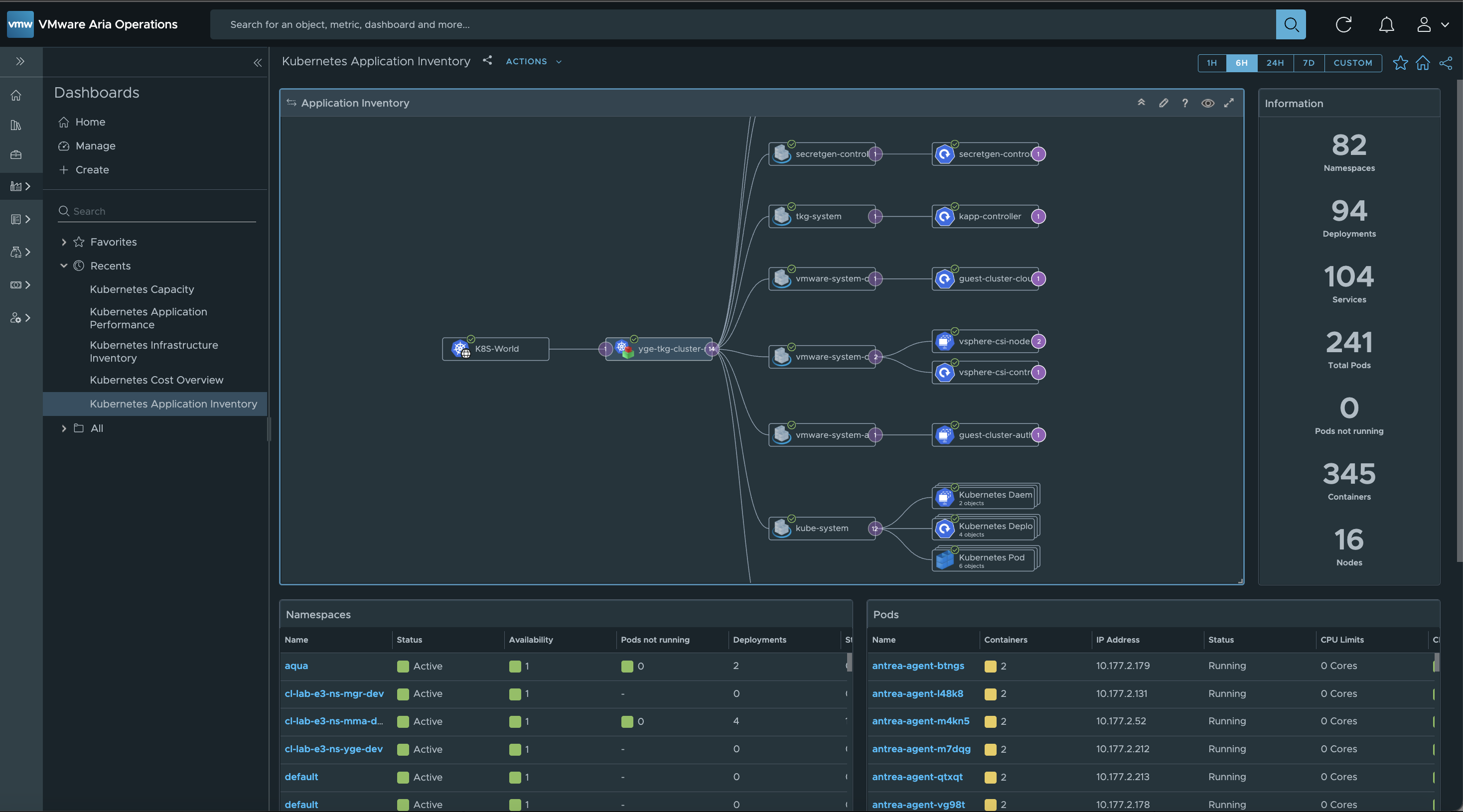Image resolution: width=1463 pixels, height=812 pixels.
Task: Click the search magnifier in the top bar
Action: pyautogui.click(x=1291, y=24)
